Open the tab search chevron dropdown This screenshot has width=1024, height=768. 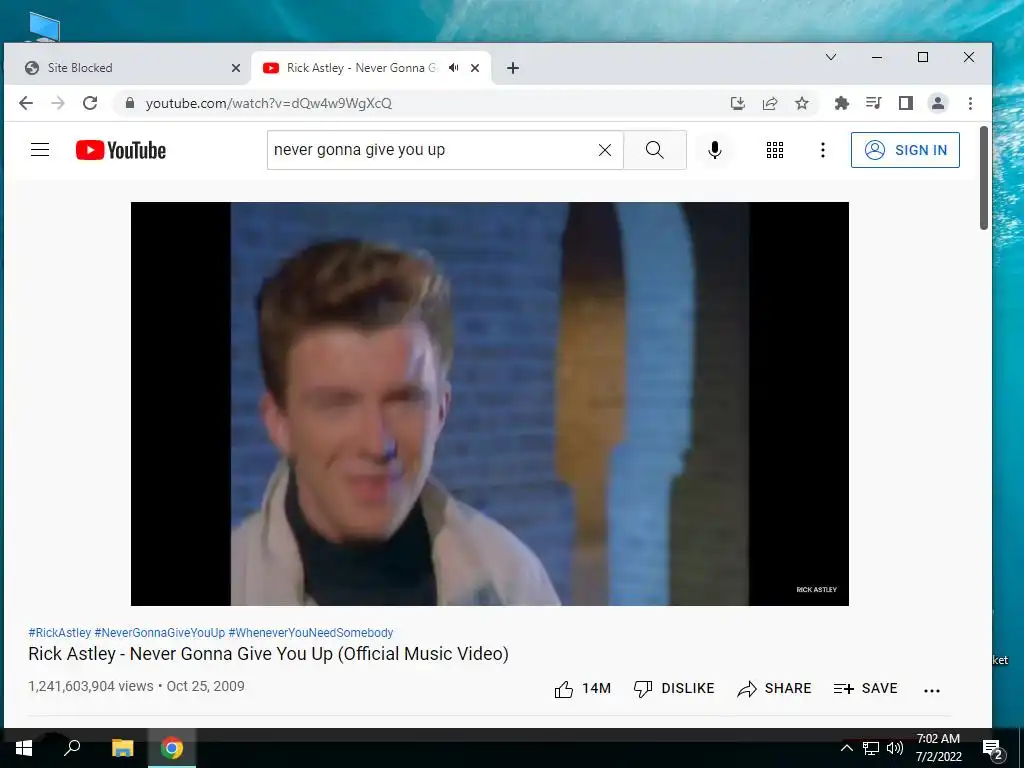[x=831, y=57]
